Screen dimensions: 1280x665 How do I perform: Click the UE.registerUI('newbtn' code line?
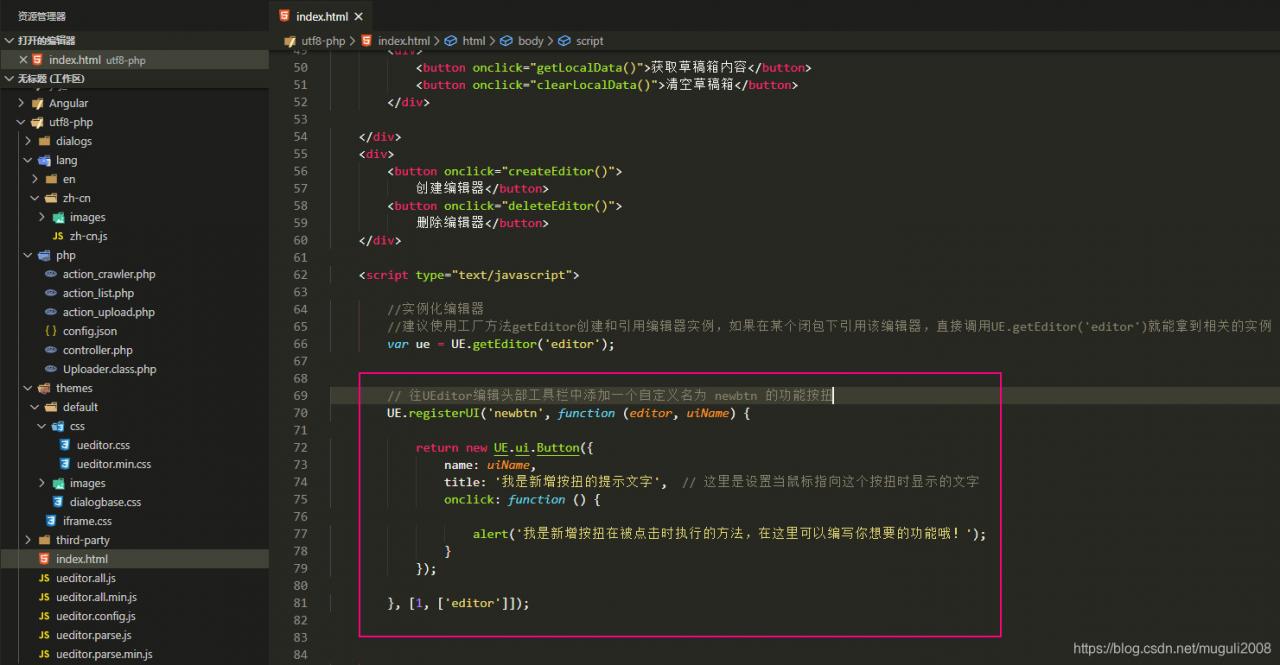pyautogui.click(x=568, y=413)
